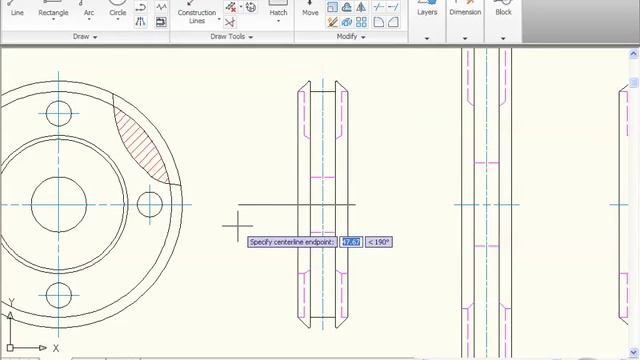Screen dimensions: 640x360
Task: Click the vertical scrollbar up arrow
Action: 634,53
